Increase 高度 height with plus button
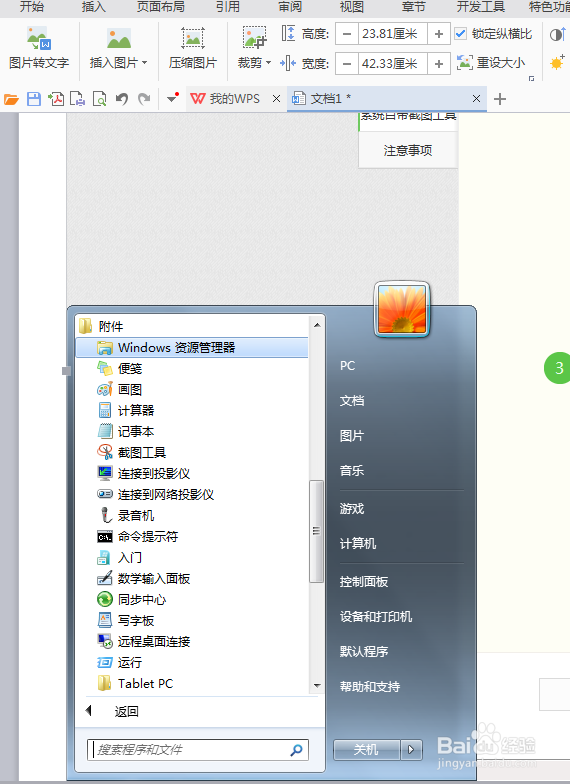 (x=438, y=34)
